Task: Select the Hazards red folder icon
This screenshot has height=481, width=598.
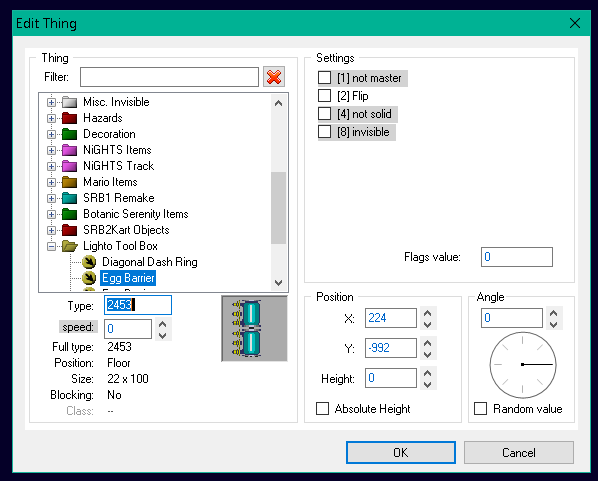Action: click(69, 118)
